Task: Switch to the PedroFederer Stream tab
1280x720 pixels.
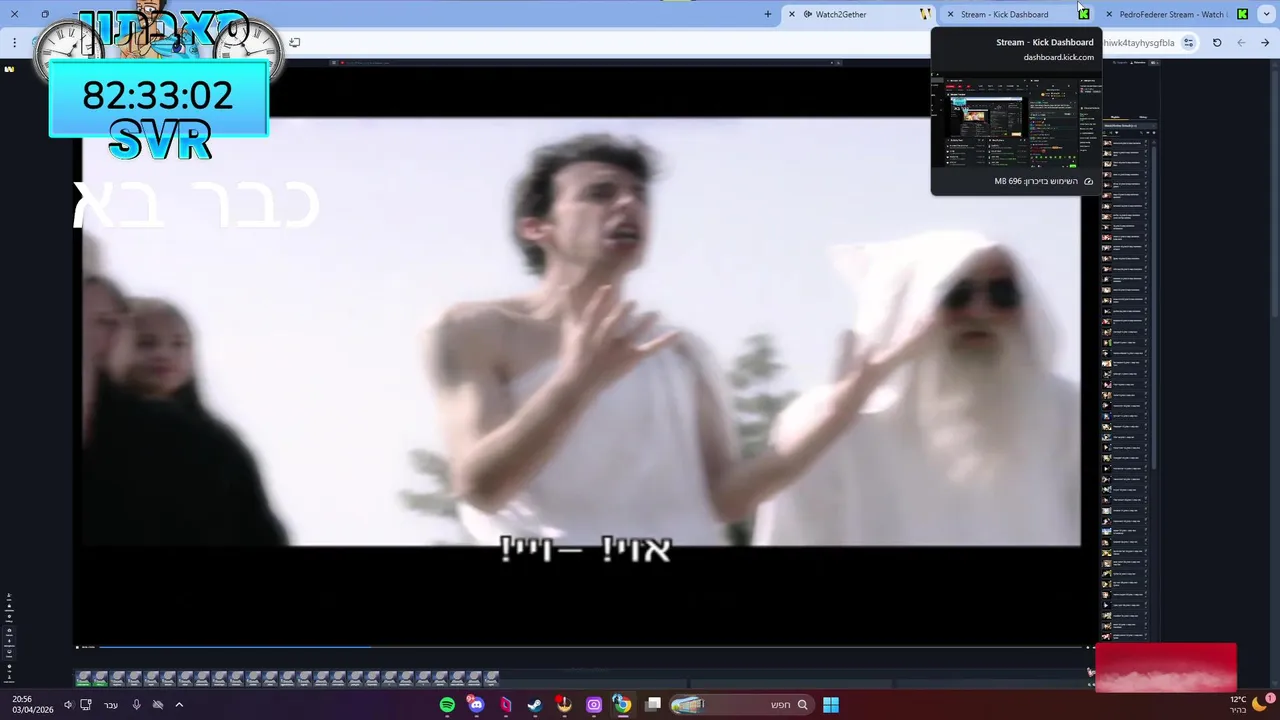Action: [x=1175, y=14]
